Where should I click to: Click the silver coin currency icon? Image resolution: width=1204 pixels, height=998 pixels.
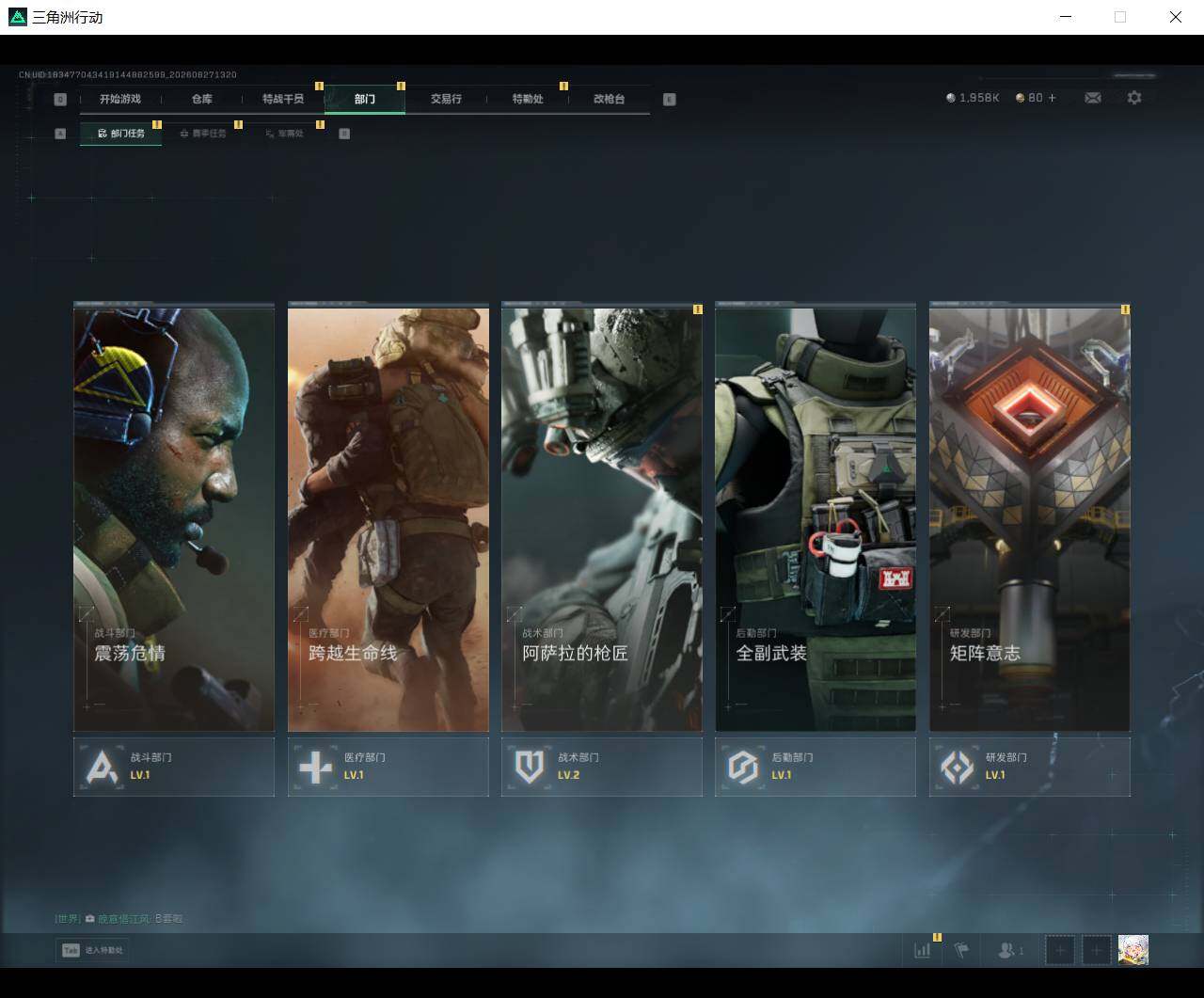(x=951, y=98)
